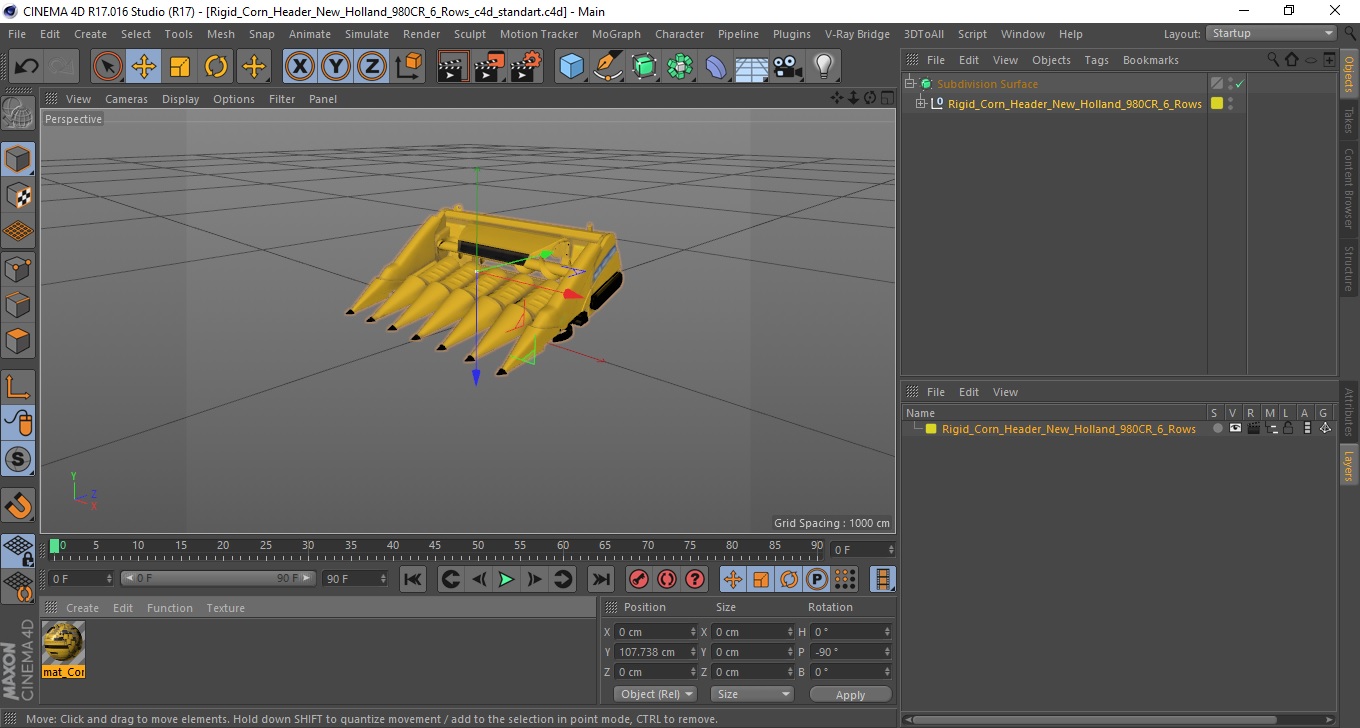
Task: Switch to Edges mode
Action: (x=18, y=304)
